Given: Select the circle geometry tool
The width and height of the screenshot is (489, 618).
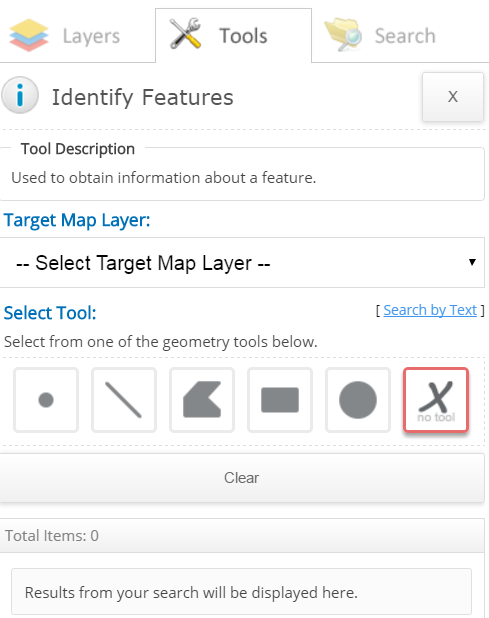Looking at the screenshot, I should 358,400.
